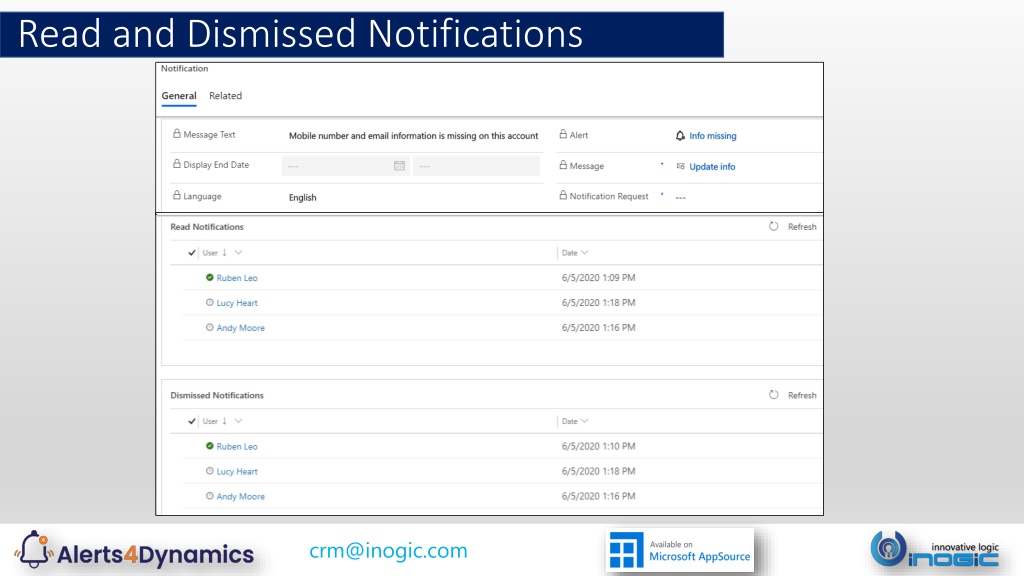The width and height of the screenshot is (1024, 576).
Task: Open Andy Moore in Dismissed Notifications
Action: tap(240, 496)
